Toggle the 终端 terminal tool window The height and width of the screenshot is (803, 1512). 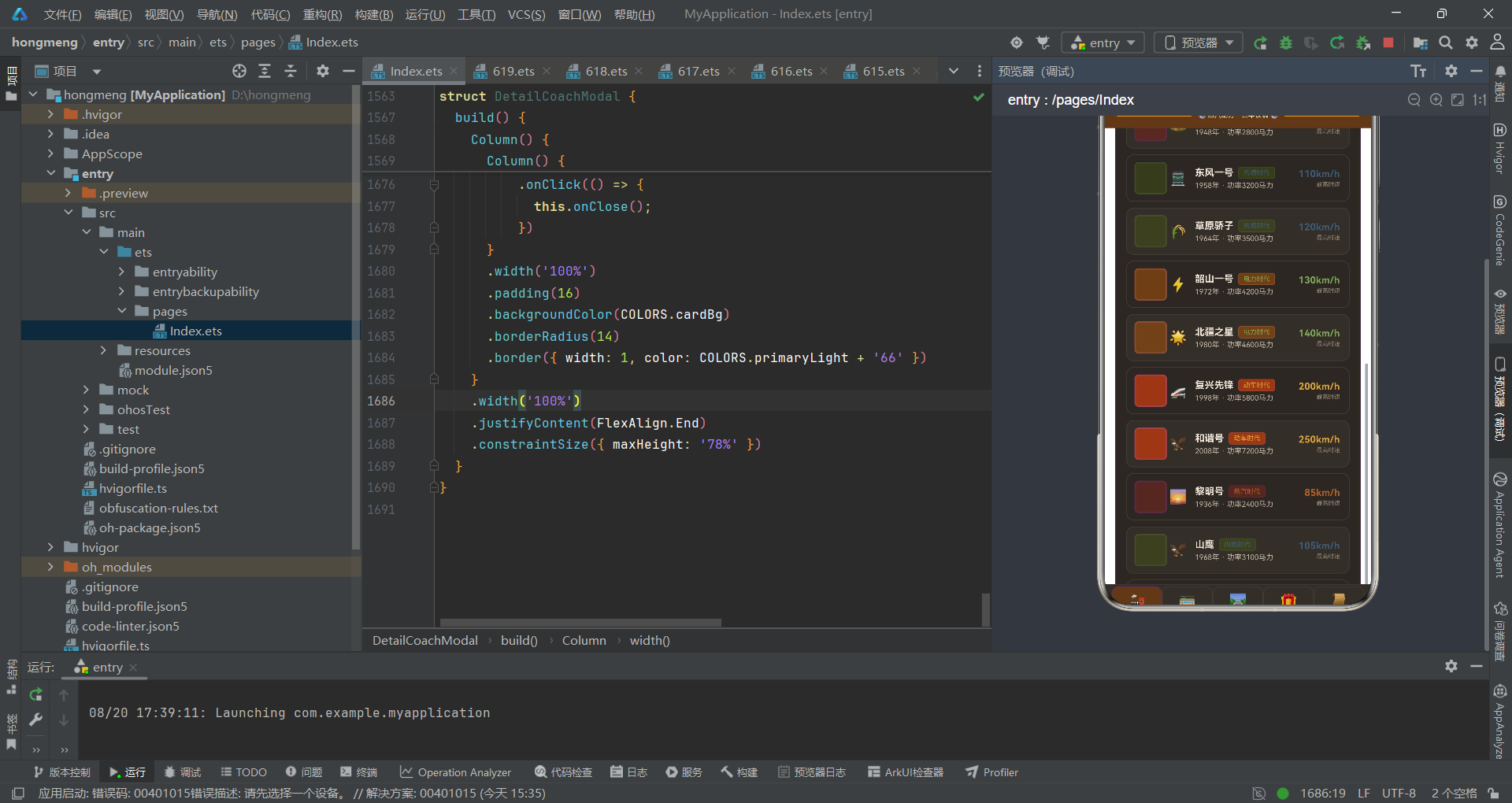359,772
